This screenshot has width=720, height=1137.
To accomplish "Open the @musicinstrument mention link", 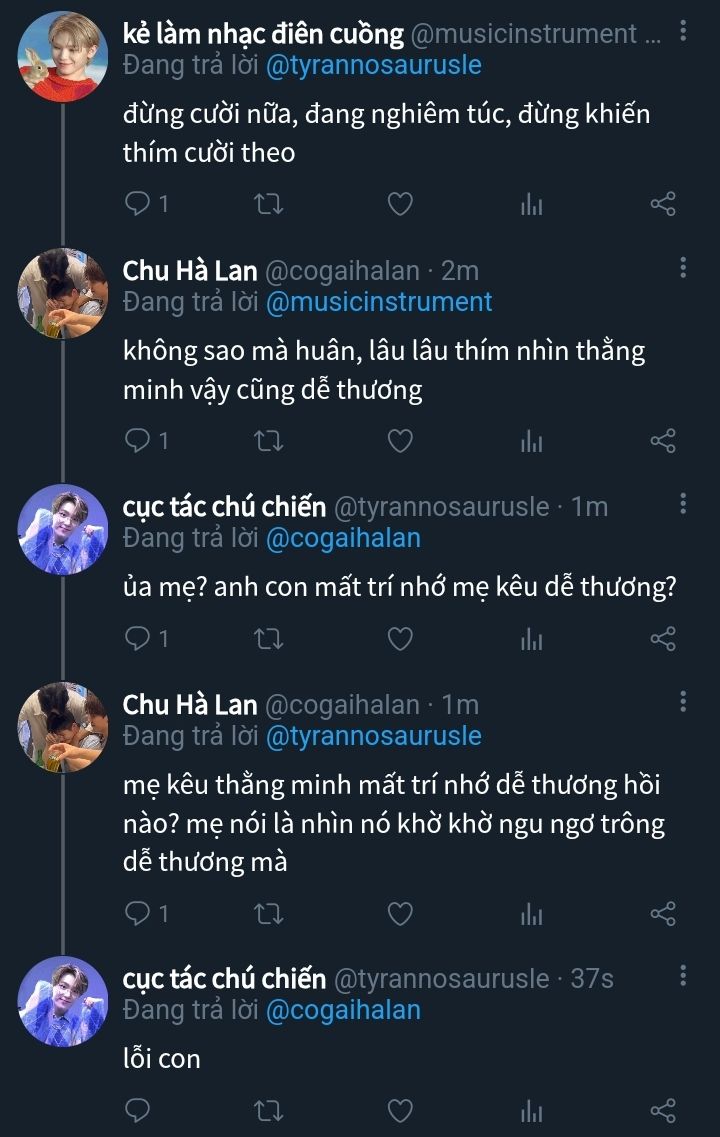I will tap(379, 301).
